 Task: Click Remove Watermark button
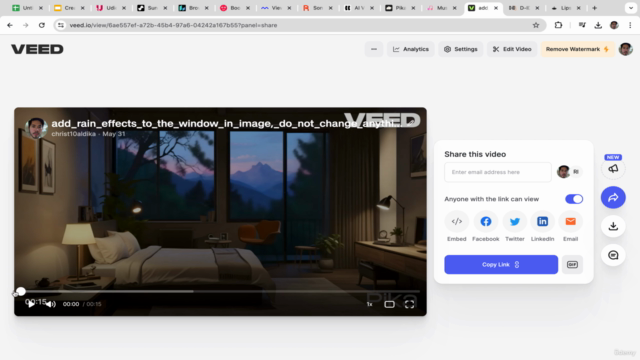577,49
